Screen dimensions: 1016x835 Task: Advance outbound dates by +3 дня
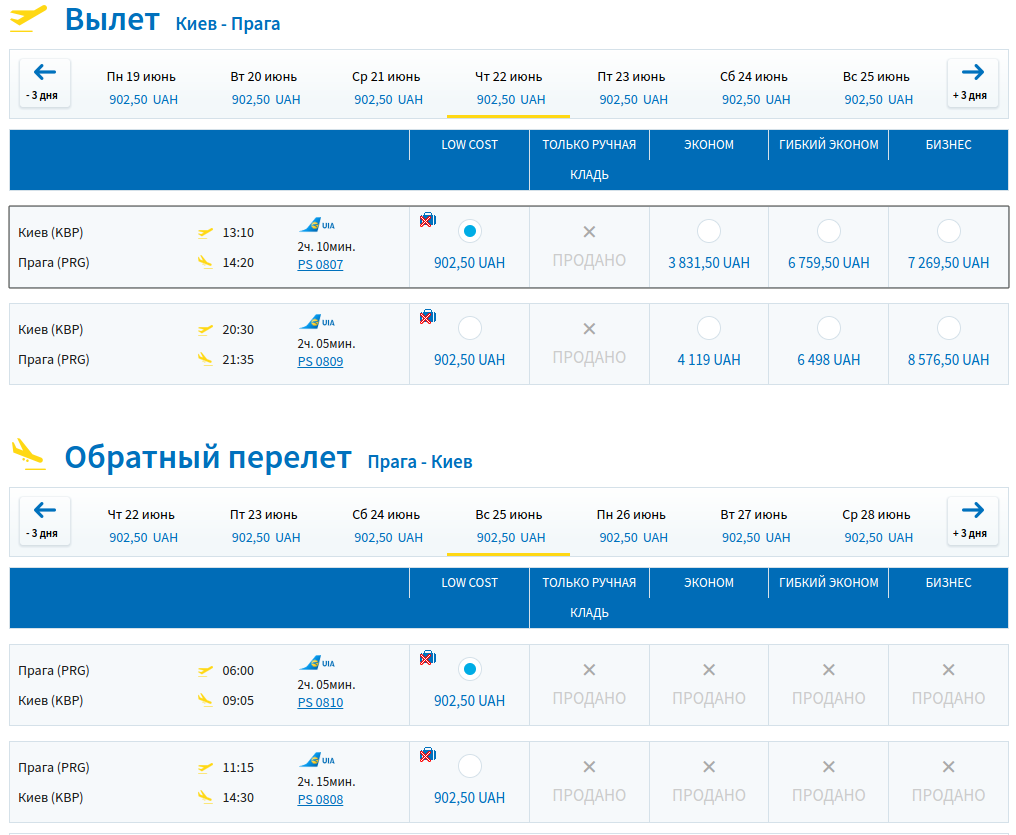(x=972, y=82)
